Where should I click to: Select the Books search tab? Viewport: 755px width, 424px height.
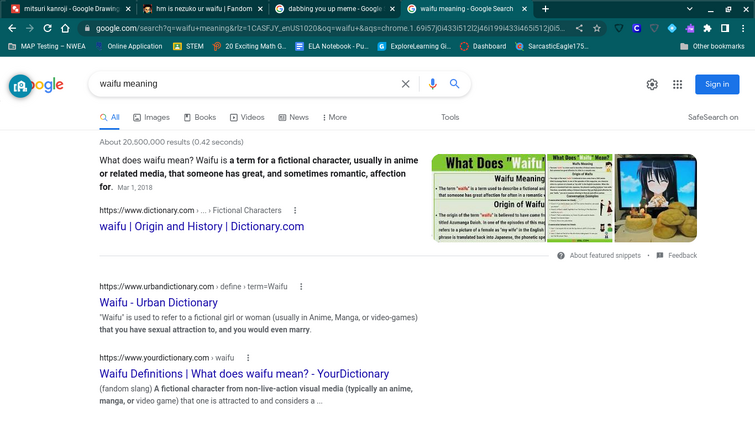tap(200, 117)
